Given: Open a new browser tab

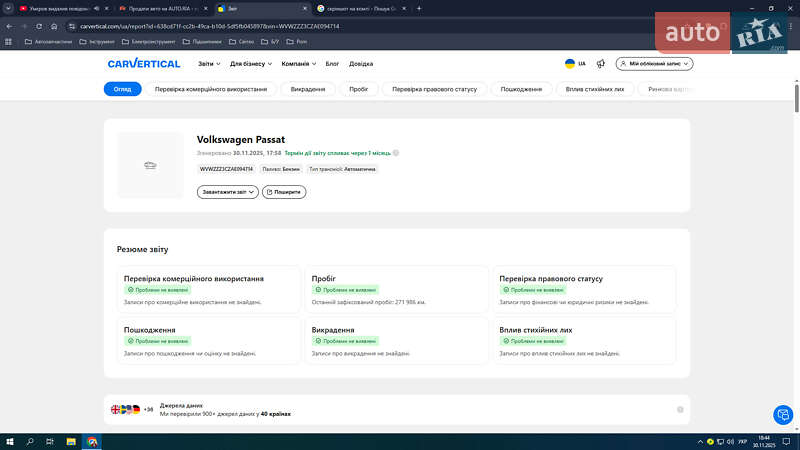Looking at the screenshot, I should (419, 9).
